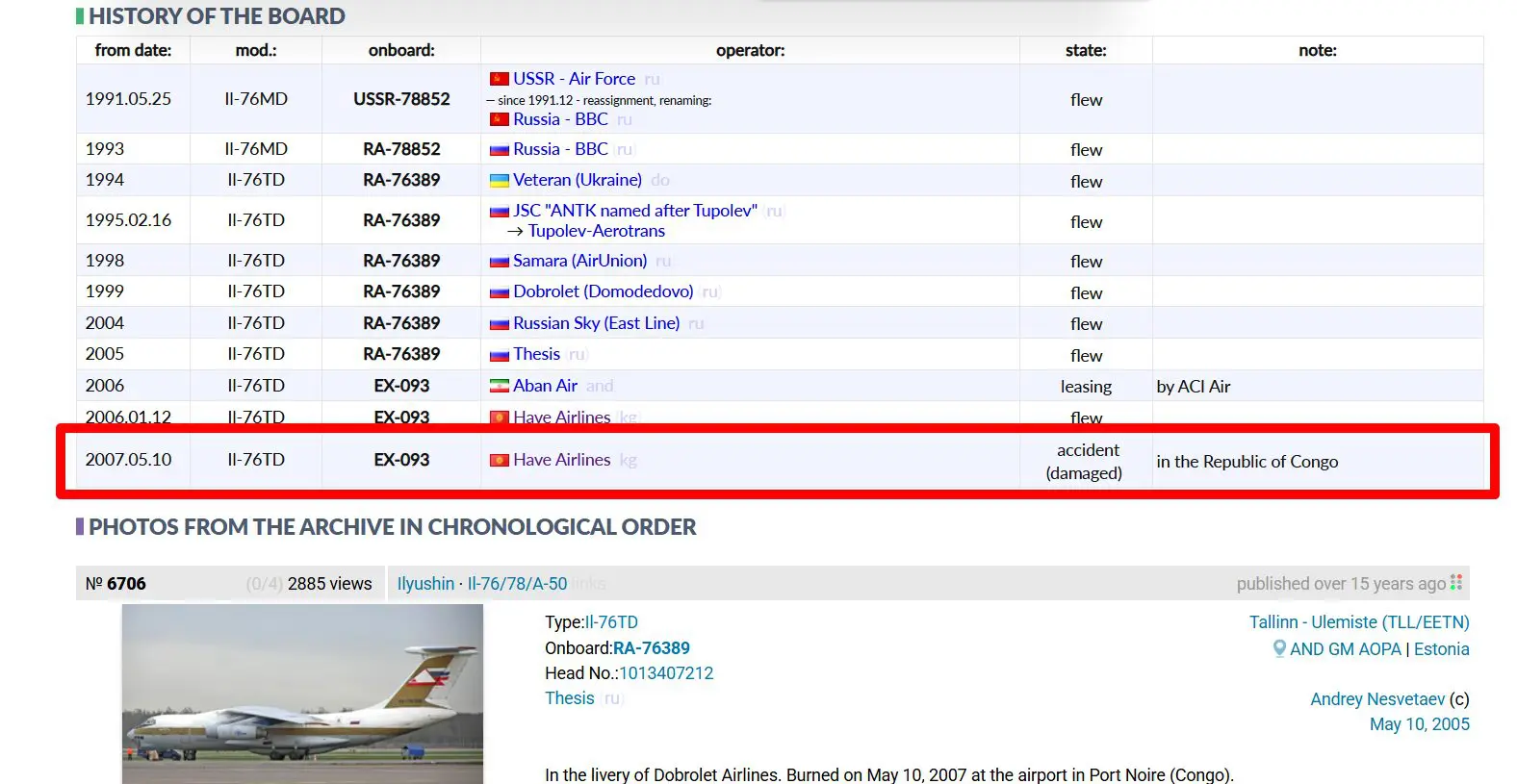The width and height of the screenshot is (1517, 784).
Task: Click the Ilyushin manufacturer link
Action: [425, 584]
